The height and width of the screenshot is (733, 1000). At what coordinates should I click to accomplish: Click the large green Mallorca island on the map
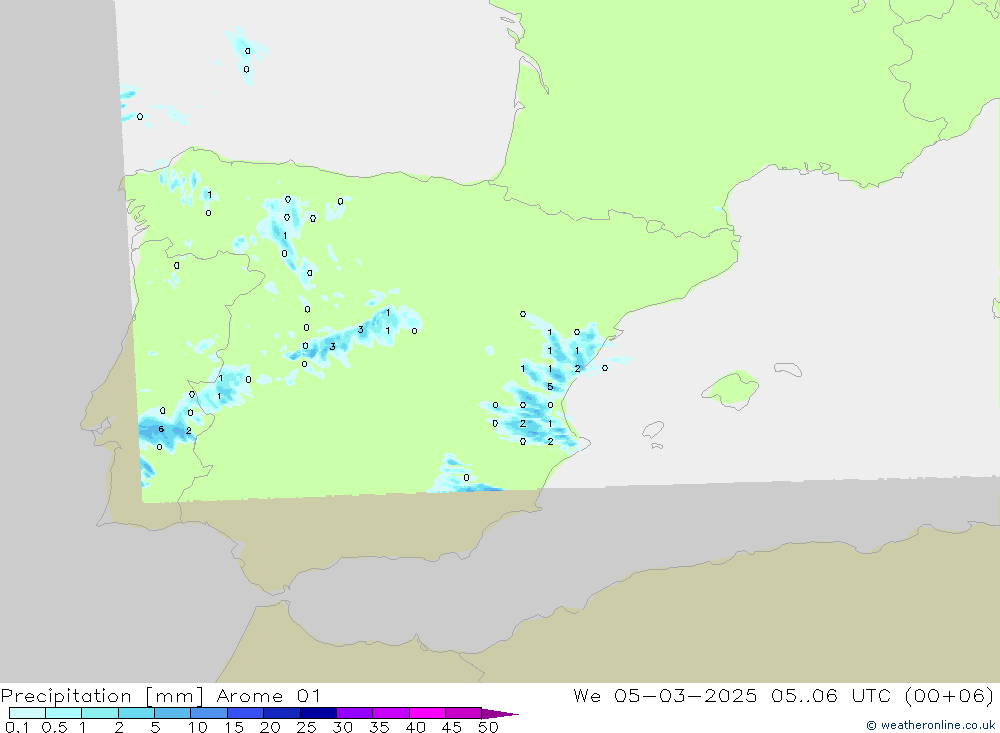click(x=731, y=389)
